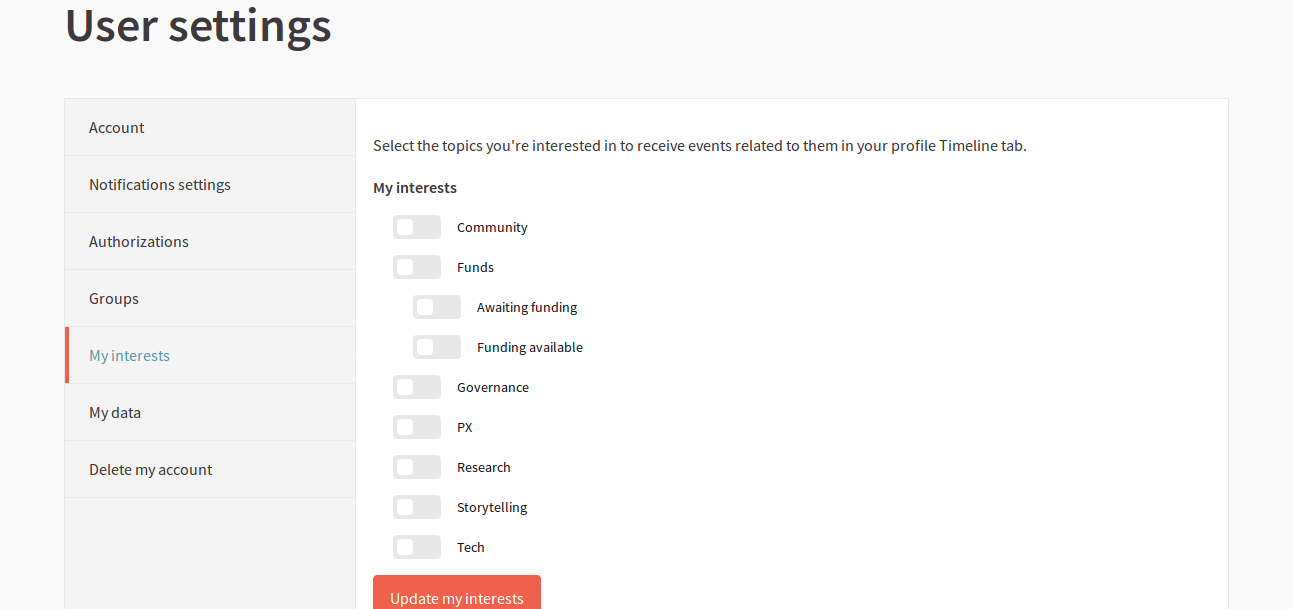Select the Groups sidebar entry
The width and height of the screenshot is (1293, 609).
[x=113, y=298]
